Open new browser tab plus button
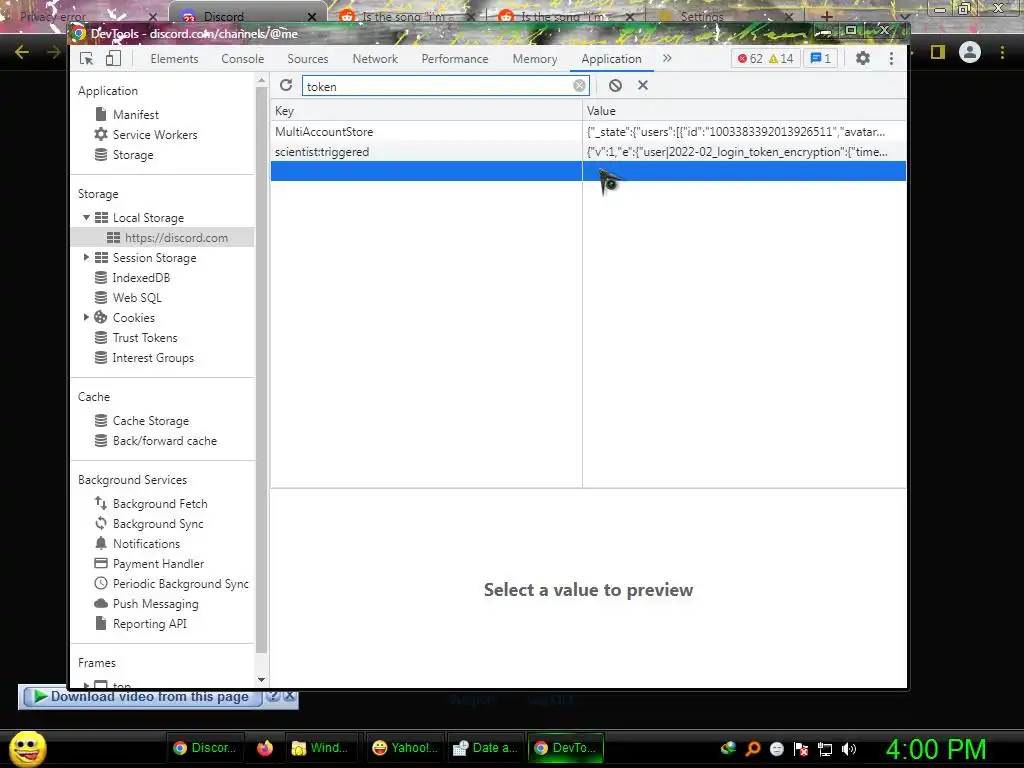Viewport: 1024px width, 768px height. (x=826, y=16)
